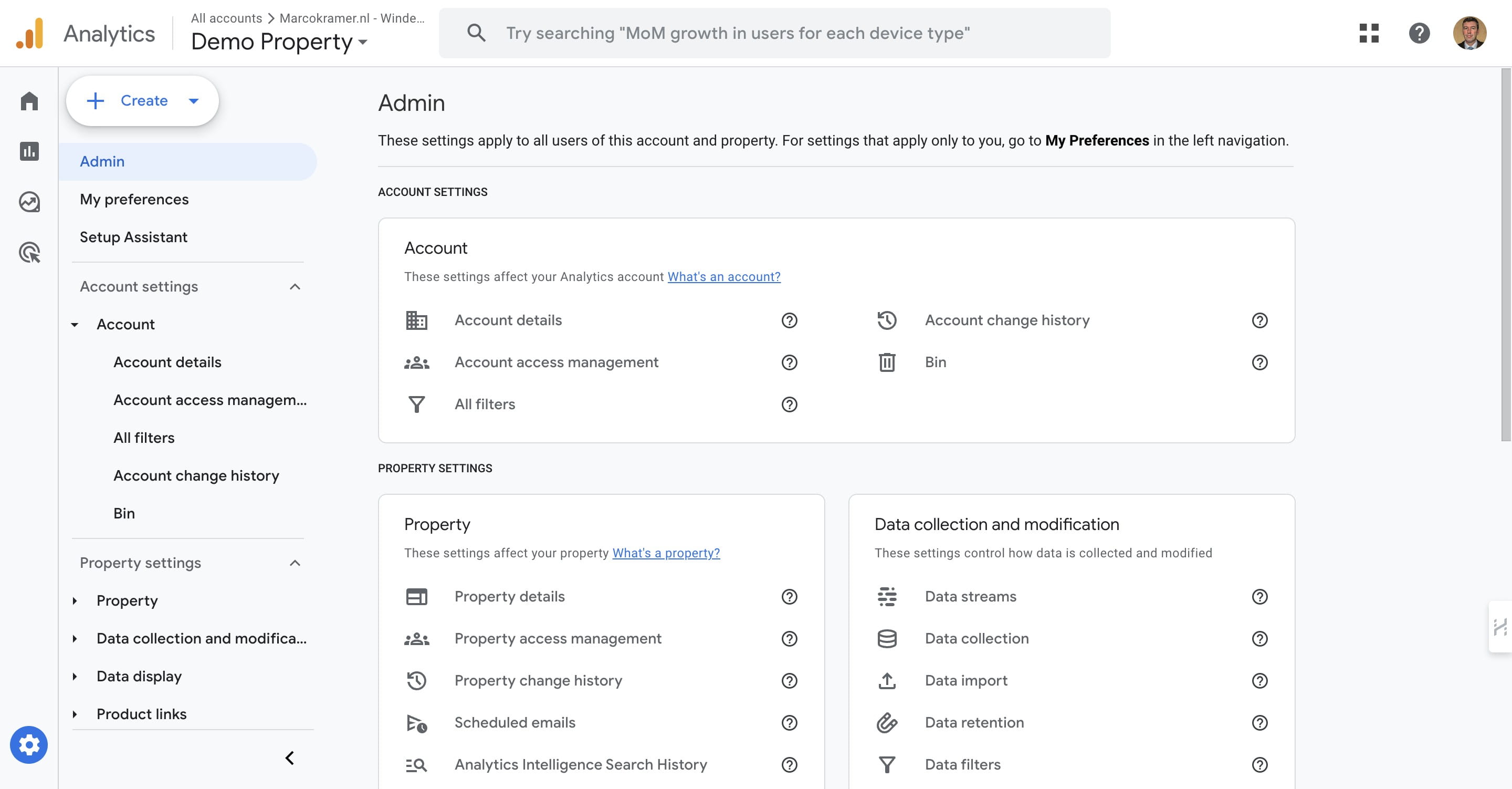Click the Analytics search field
The height and width of the screenshot is (789, 1512).
[775, 33]
